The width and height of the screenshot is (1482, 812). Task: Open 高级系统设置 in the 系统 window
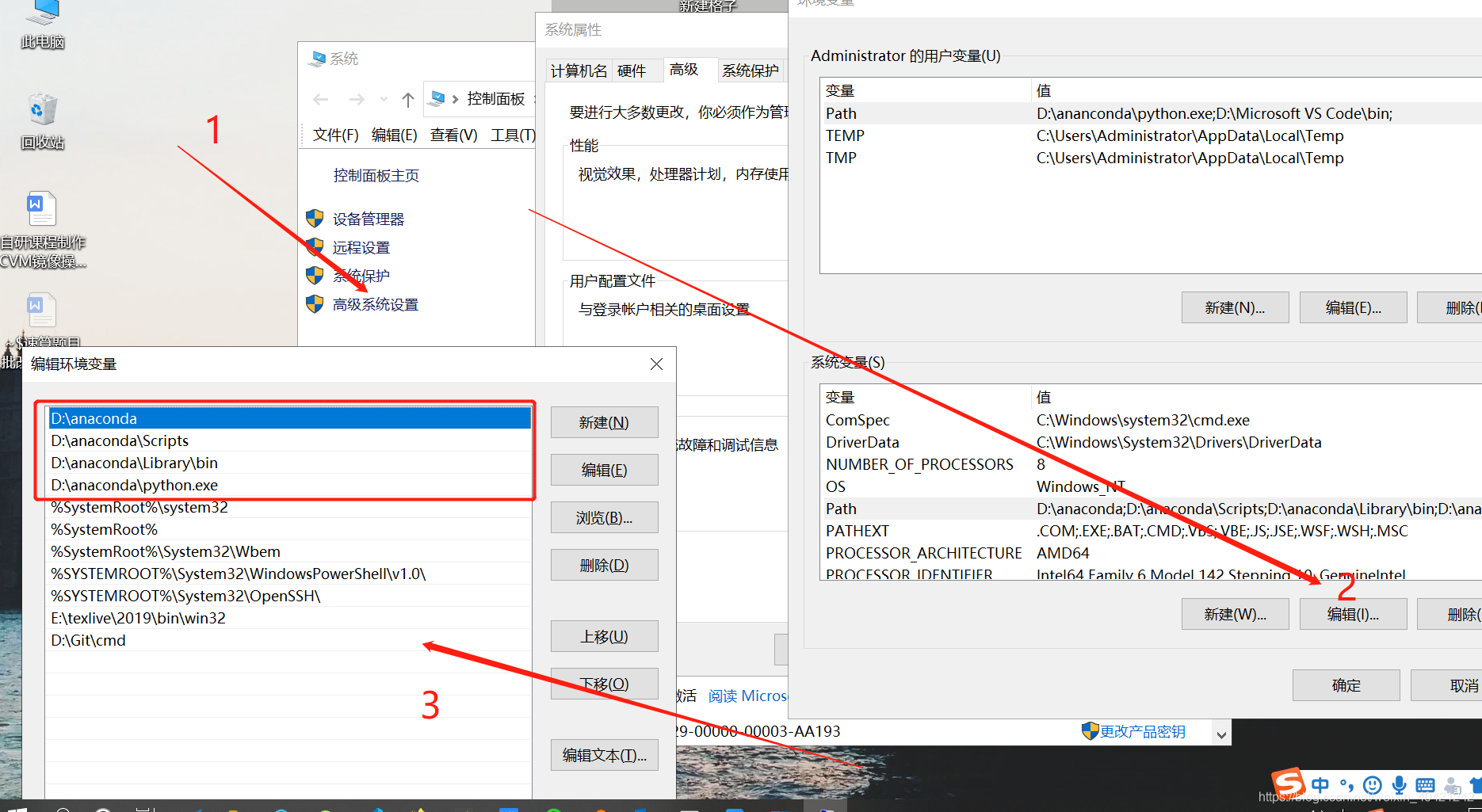point(374,304)
